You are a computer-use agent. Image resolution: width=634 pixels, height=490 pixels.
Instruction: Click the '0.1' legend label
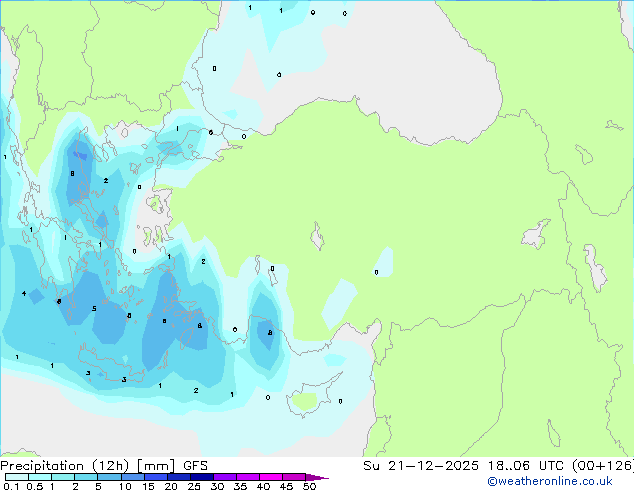pyautogui.click(x=11, y=486)
